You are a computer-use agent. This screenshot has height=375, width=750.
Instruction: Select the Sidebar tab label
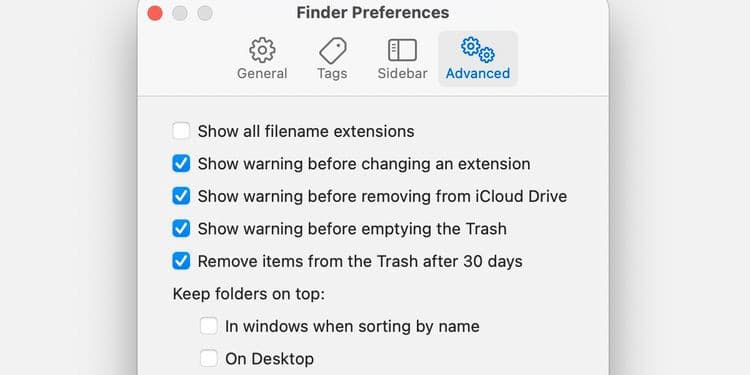402,74
